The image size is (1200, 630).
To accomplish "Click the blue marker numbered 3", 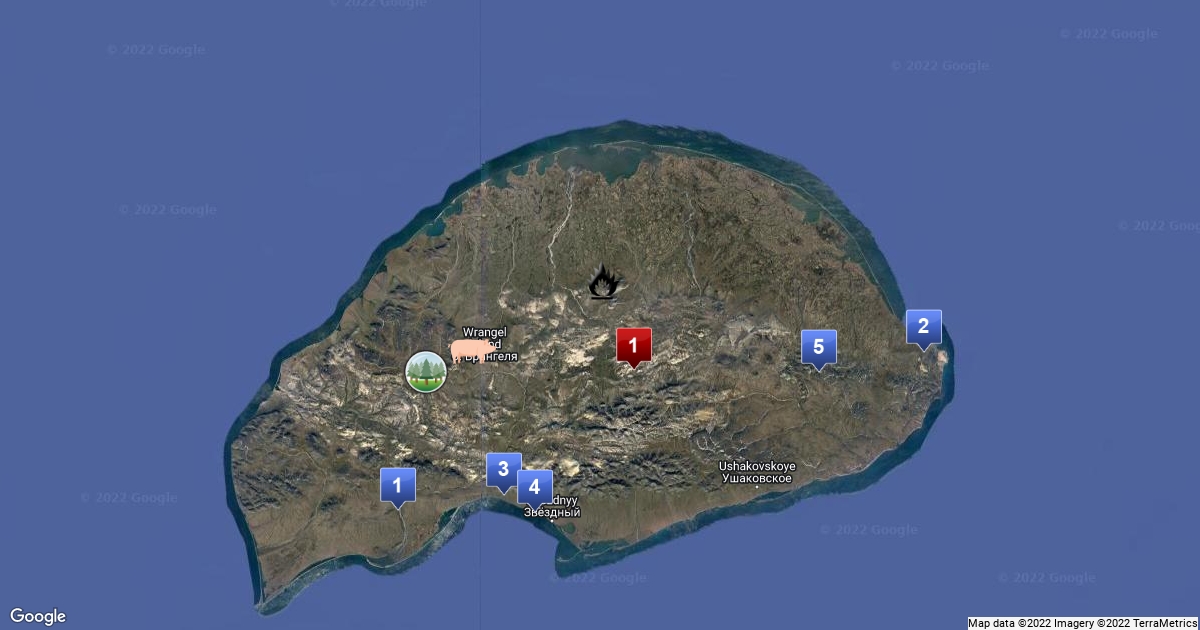I will [x=503, y=469].
